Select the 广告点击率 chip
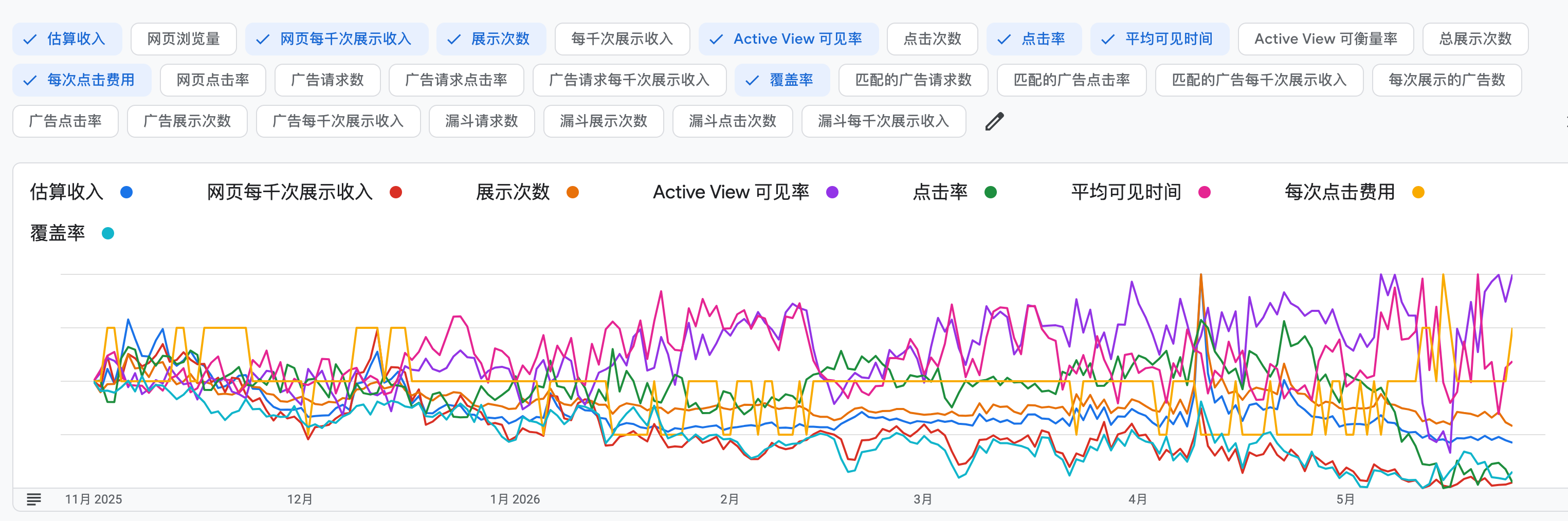 click(66, 121)
